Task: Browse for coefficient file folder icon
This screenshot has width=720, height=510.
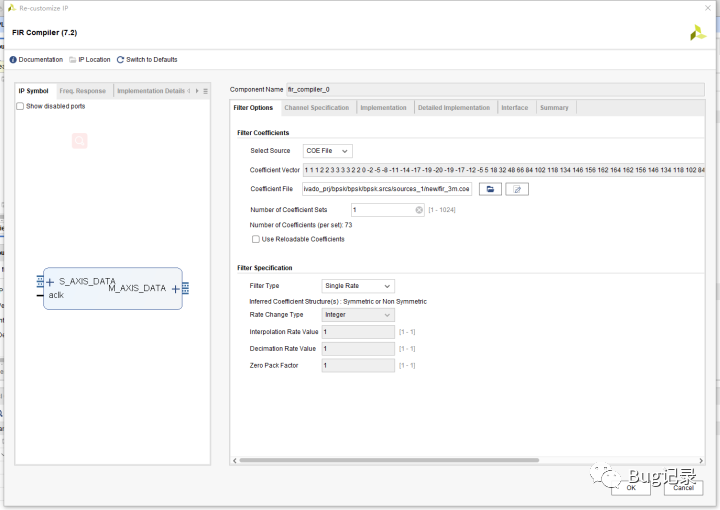Action: click(x=490, y=189)
